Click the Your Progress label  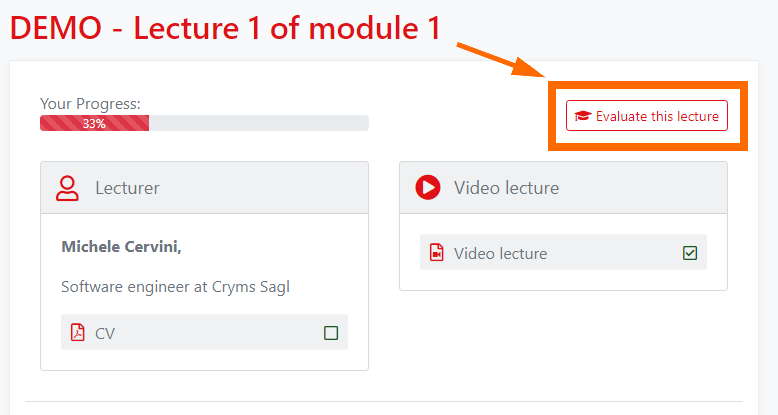click(x=90, y=103)
